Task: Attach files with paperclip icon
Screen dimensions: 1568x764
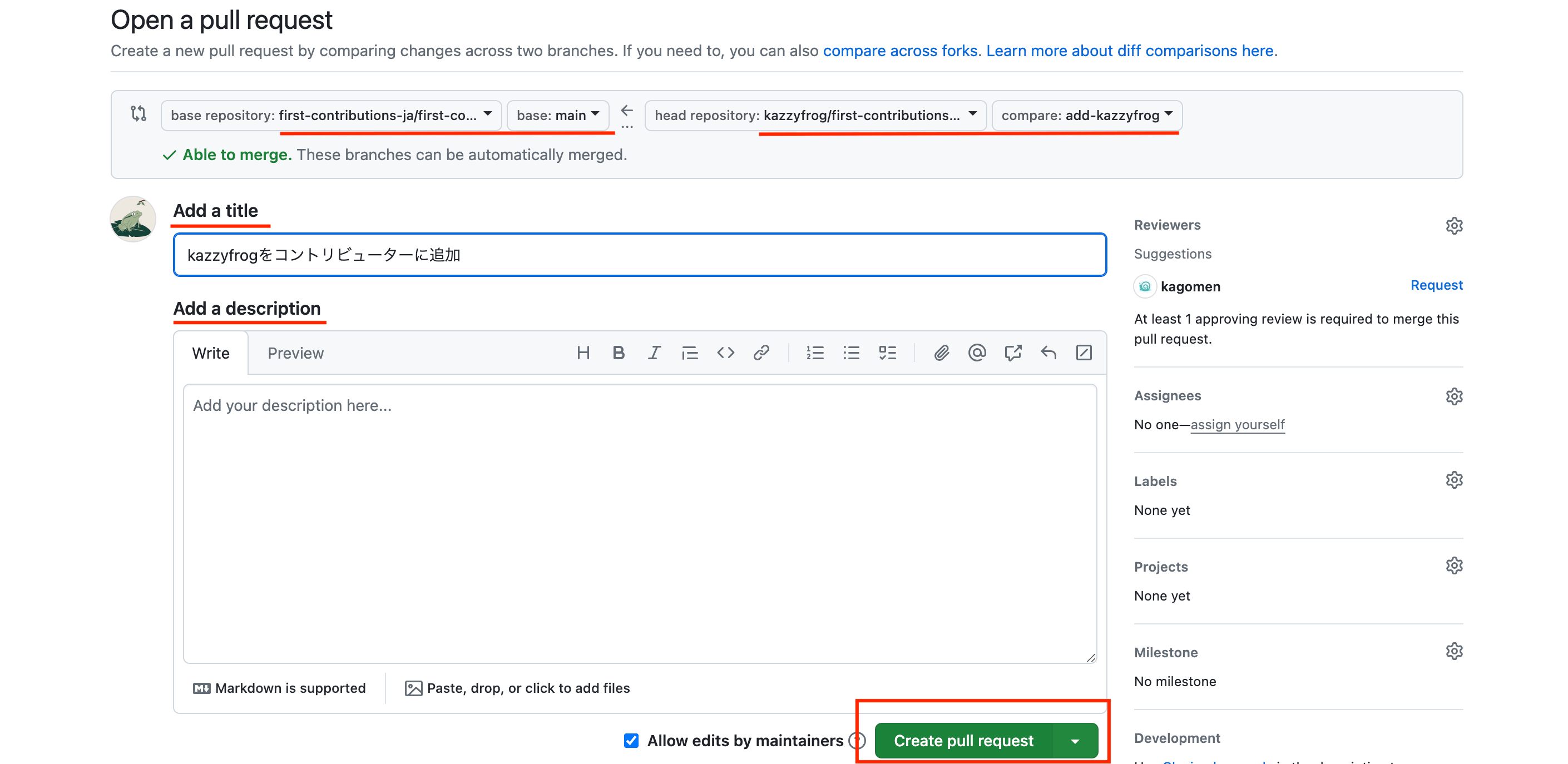Action: 941,353
